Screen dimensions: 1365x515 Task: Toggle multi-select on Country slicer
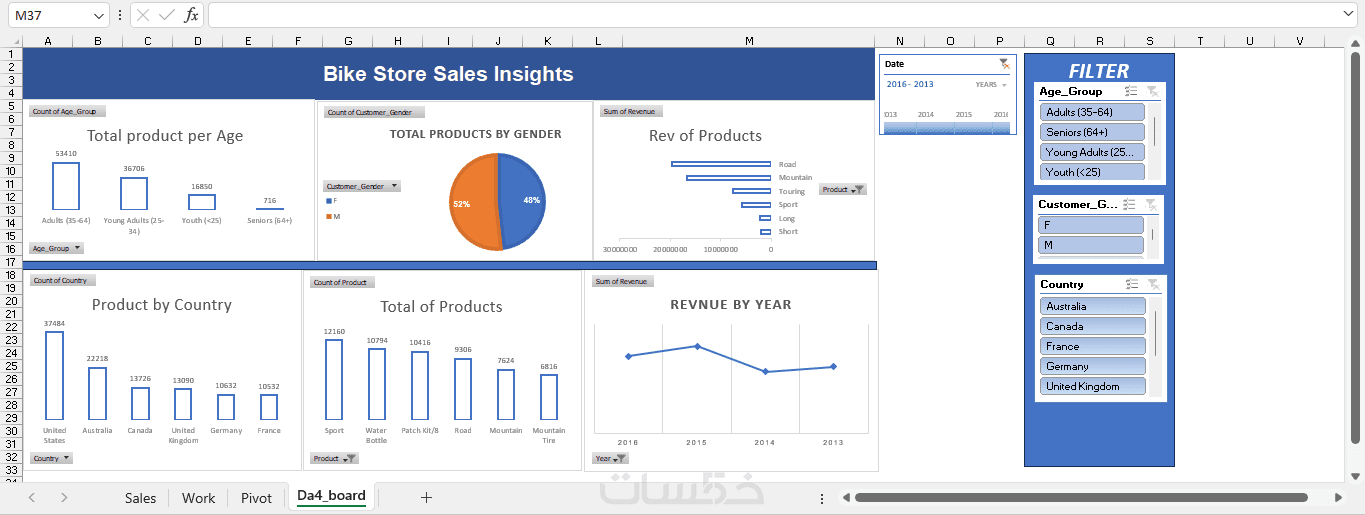[x=1131, y=284]
